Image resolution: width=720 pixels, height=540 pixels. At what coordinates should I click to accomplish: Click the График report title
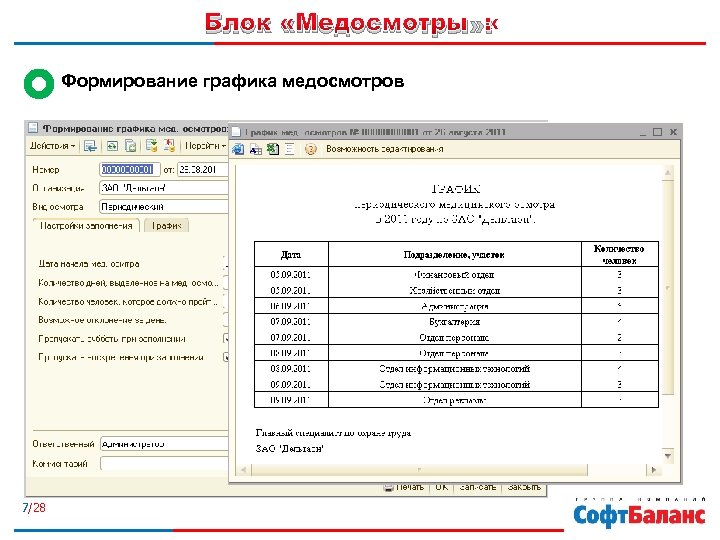click(x=456, y=188)
